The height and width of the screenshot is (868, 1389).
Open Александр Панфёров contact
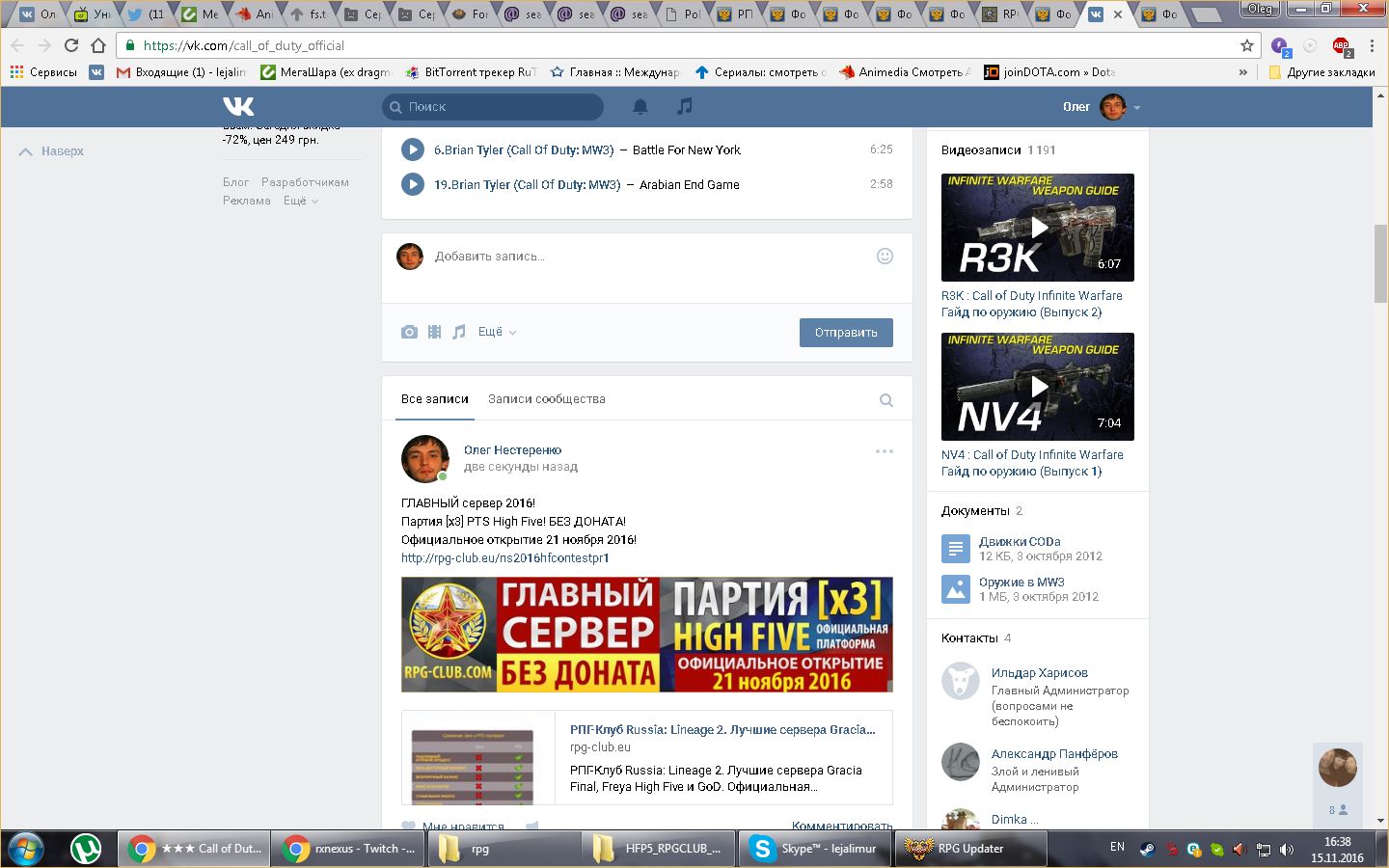(x=1054, y=754)
